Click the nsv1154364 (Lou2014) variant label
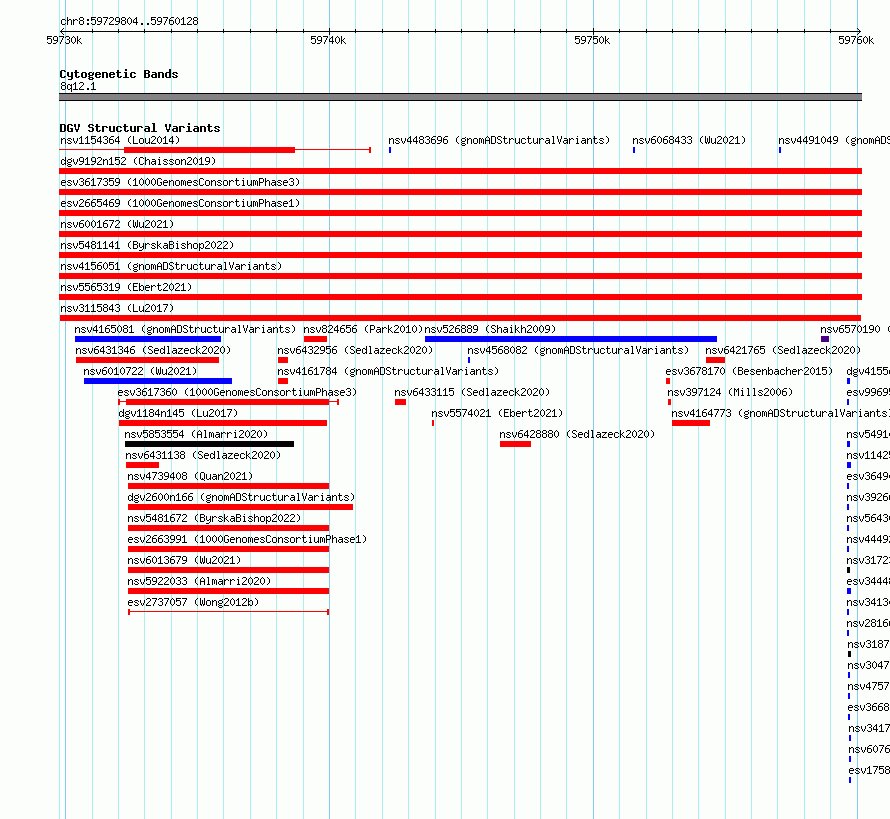 [120, 140]
